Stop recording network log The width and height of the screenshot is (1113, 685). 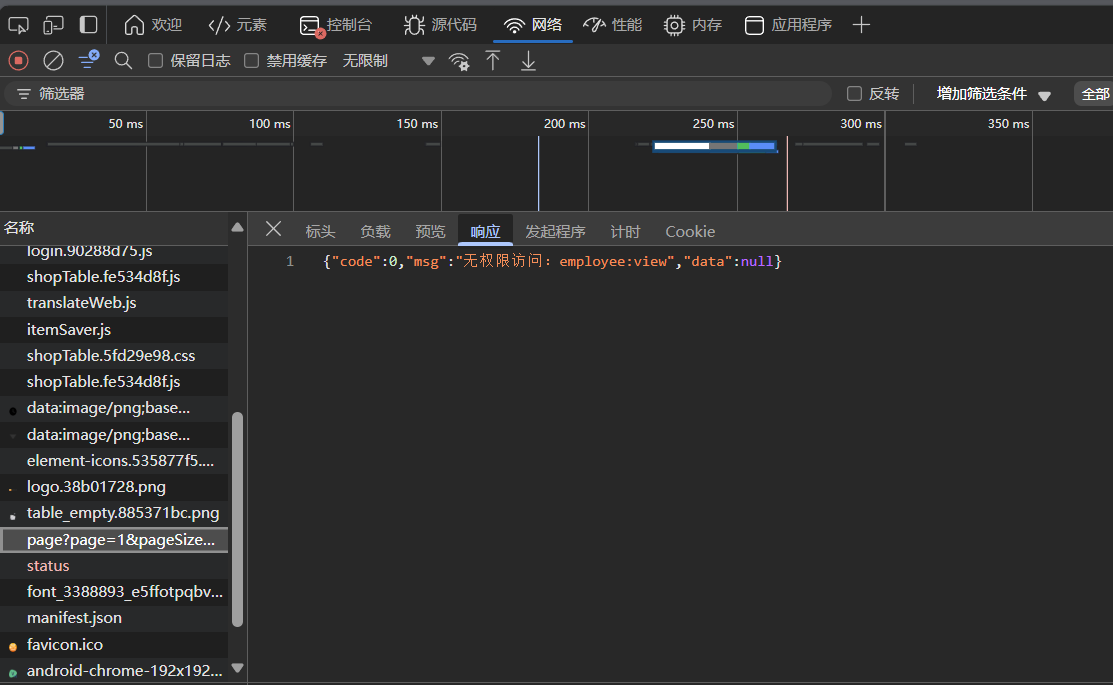18,61
